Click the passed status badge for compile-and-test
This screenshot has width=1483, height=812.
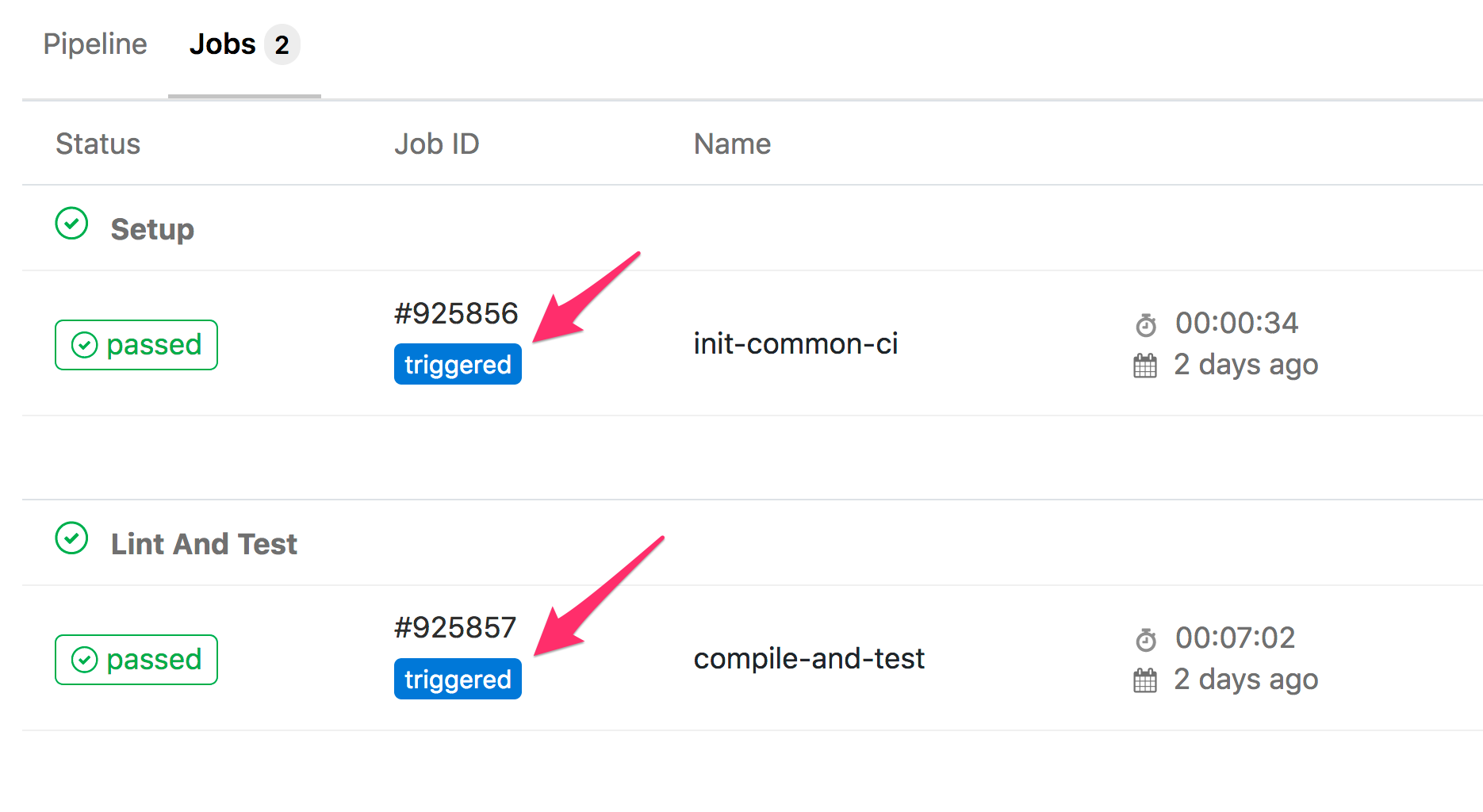(136, 659)
